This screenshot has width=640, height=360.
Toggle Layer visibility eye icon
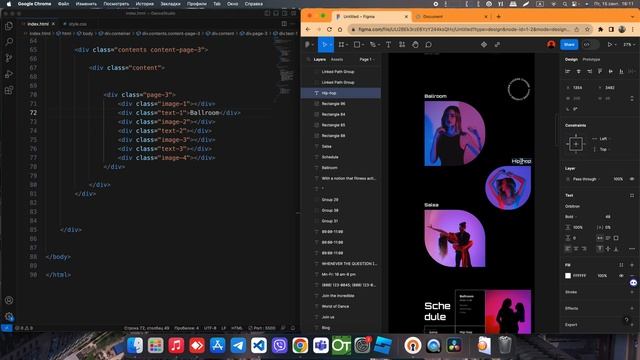tap(632, 179)
